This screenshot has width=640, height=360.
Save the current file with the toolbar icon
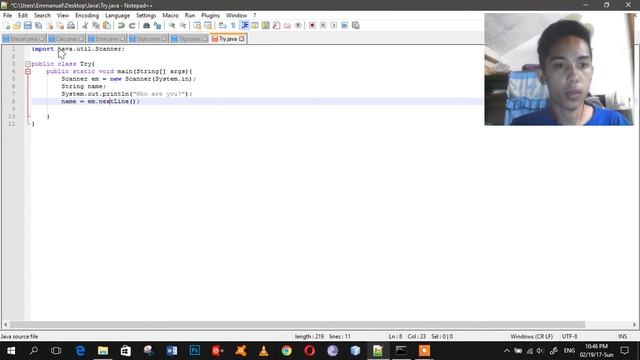coord(27,25)
